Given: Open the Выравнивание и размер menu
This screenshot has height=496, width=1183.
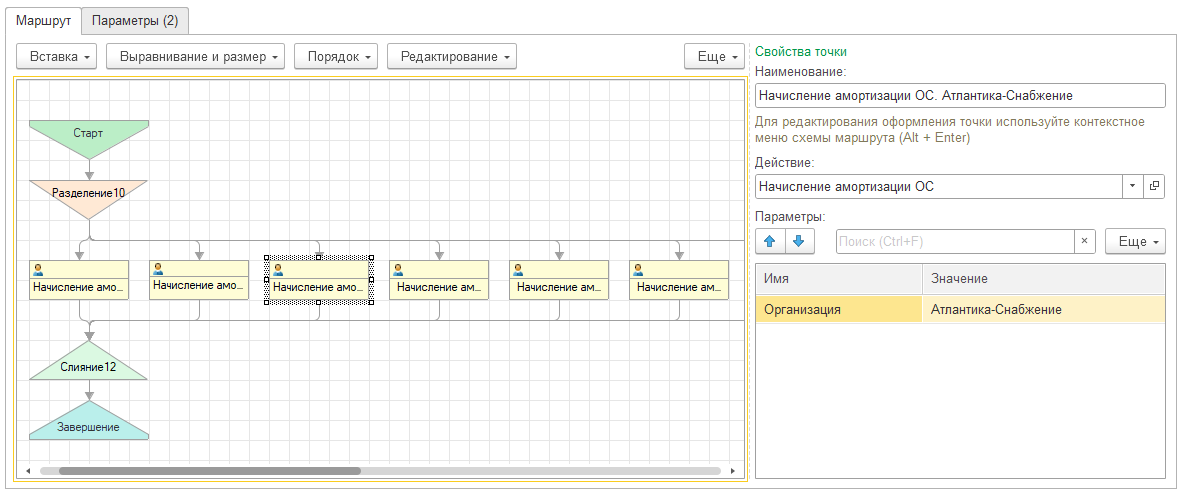Looking at the screenshot, I should [x=195, y=56].
